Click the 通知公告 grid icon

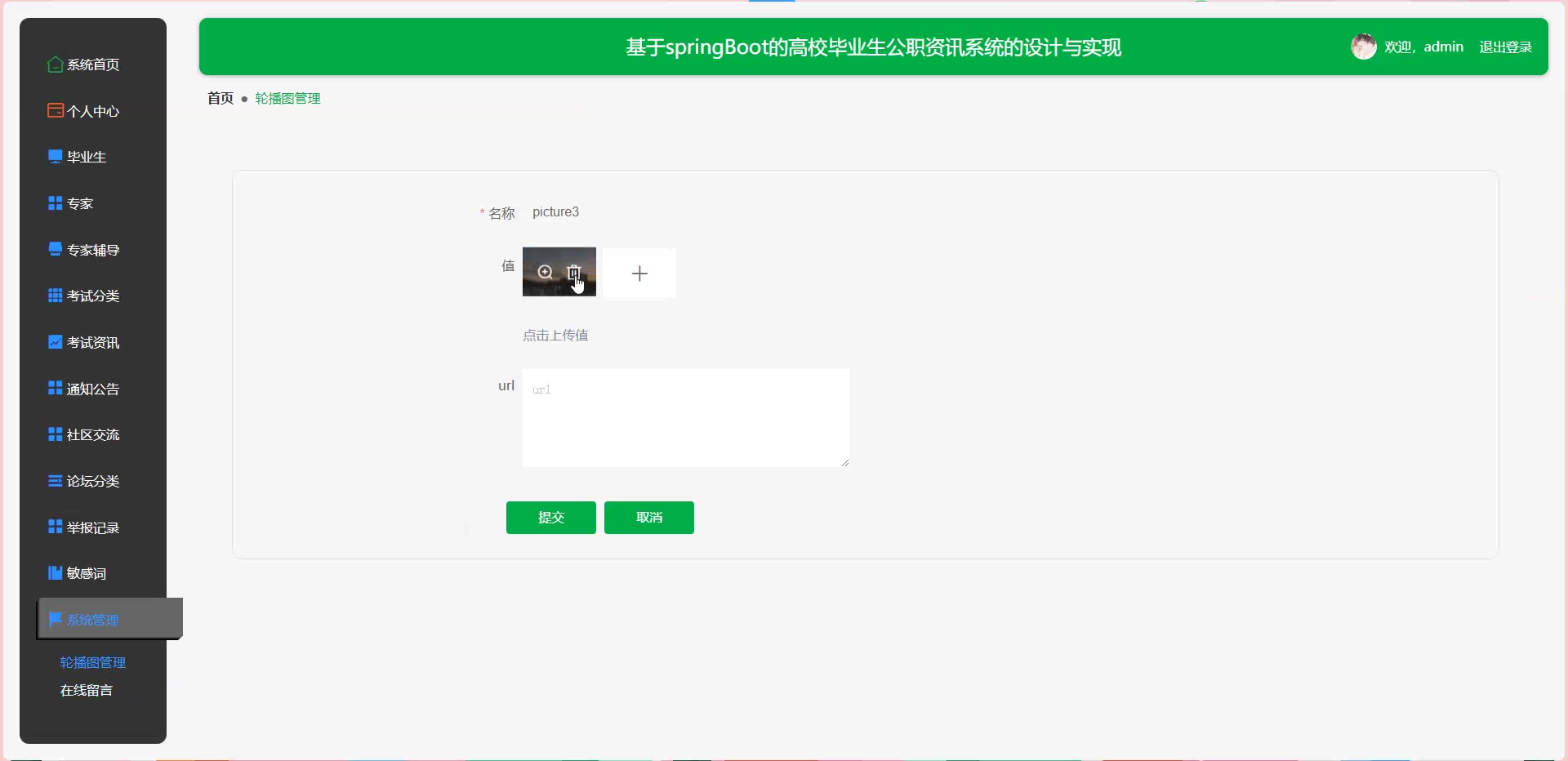point(55,388)
